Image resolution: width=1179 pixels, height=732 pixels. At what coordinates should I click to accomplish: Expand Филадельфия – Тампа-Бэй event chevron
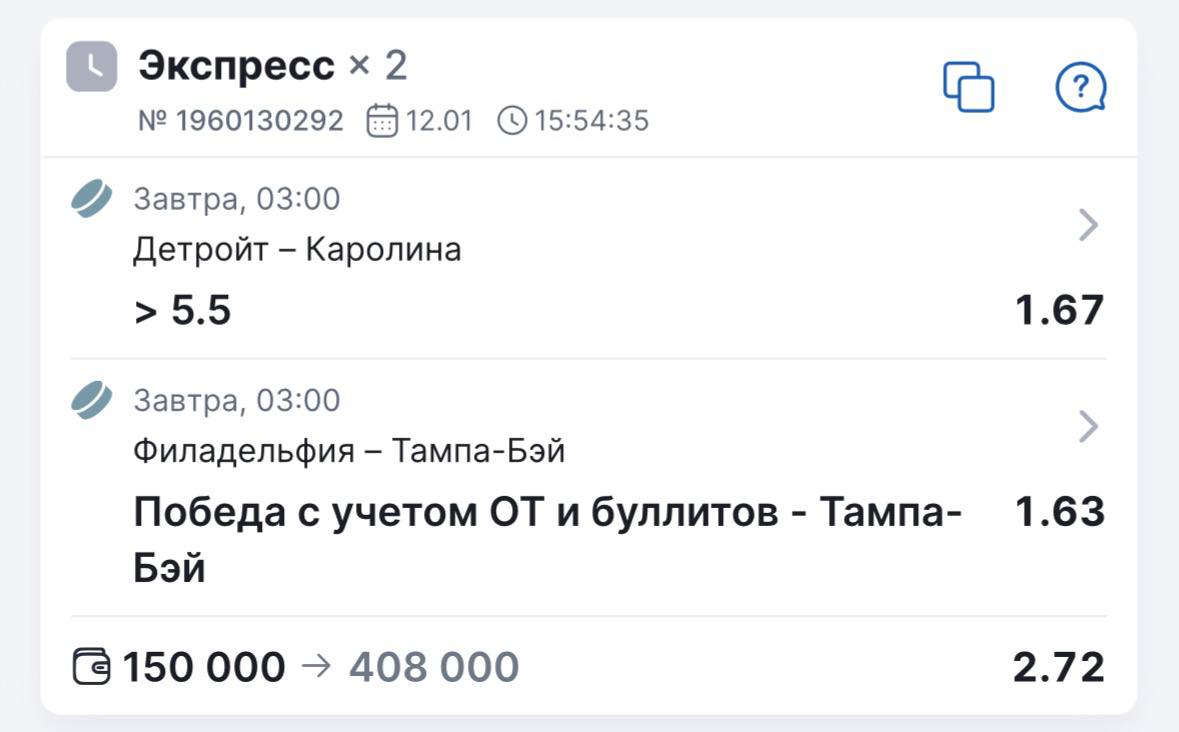1089,427
